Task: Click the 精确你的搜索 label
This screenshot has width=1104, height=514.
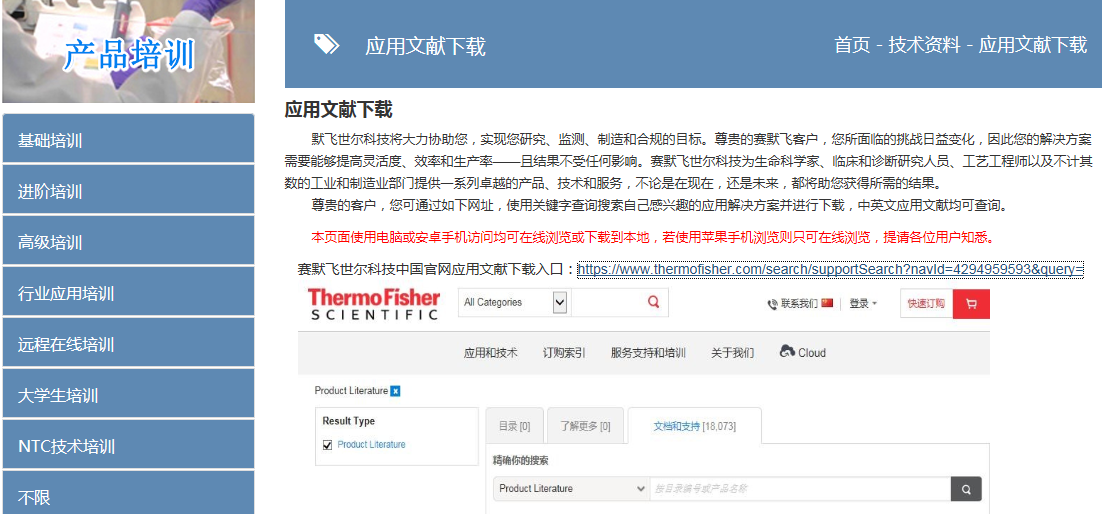Action: point(520,461)
